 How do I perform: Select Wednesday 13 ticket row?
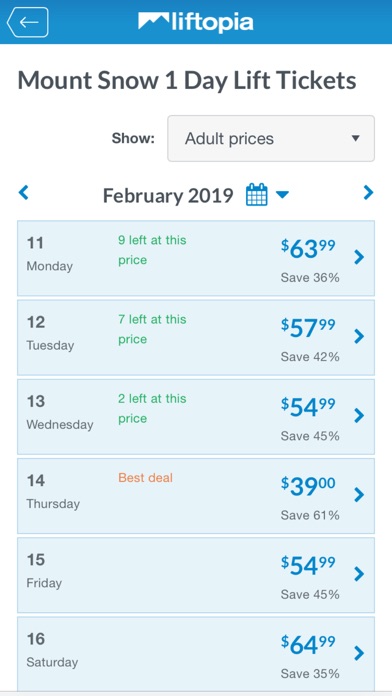(196, 416)
